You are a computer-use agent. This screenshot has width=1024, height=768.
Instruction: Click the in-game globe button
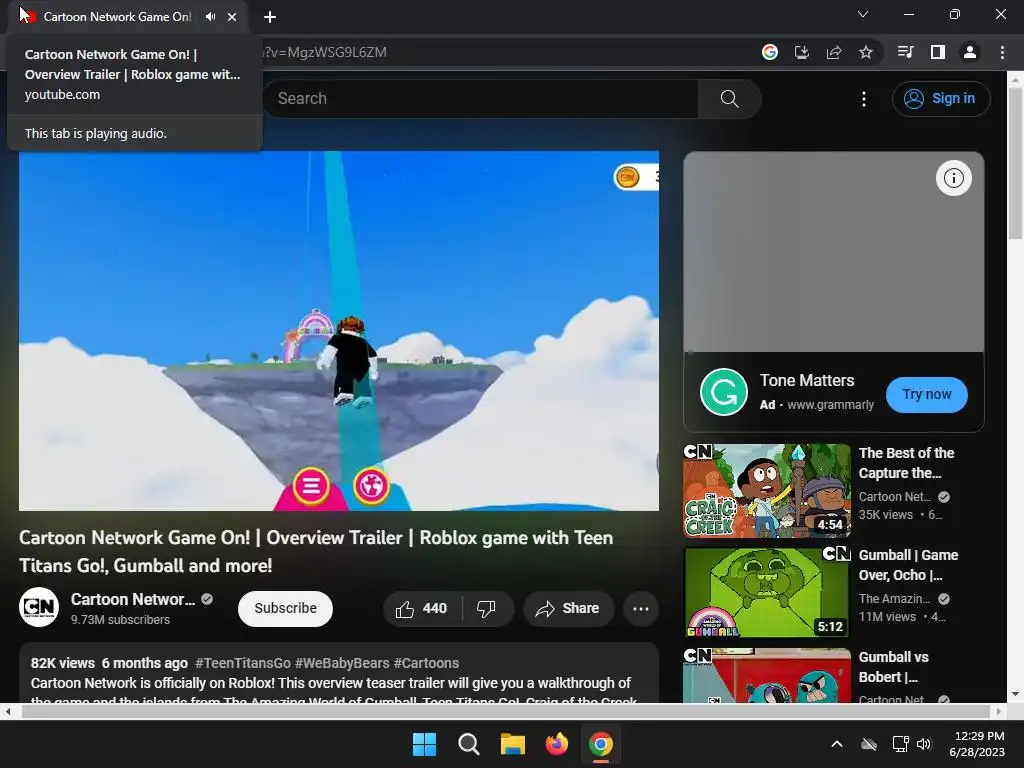click(x=372, y=486)
